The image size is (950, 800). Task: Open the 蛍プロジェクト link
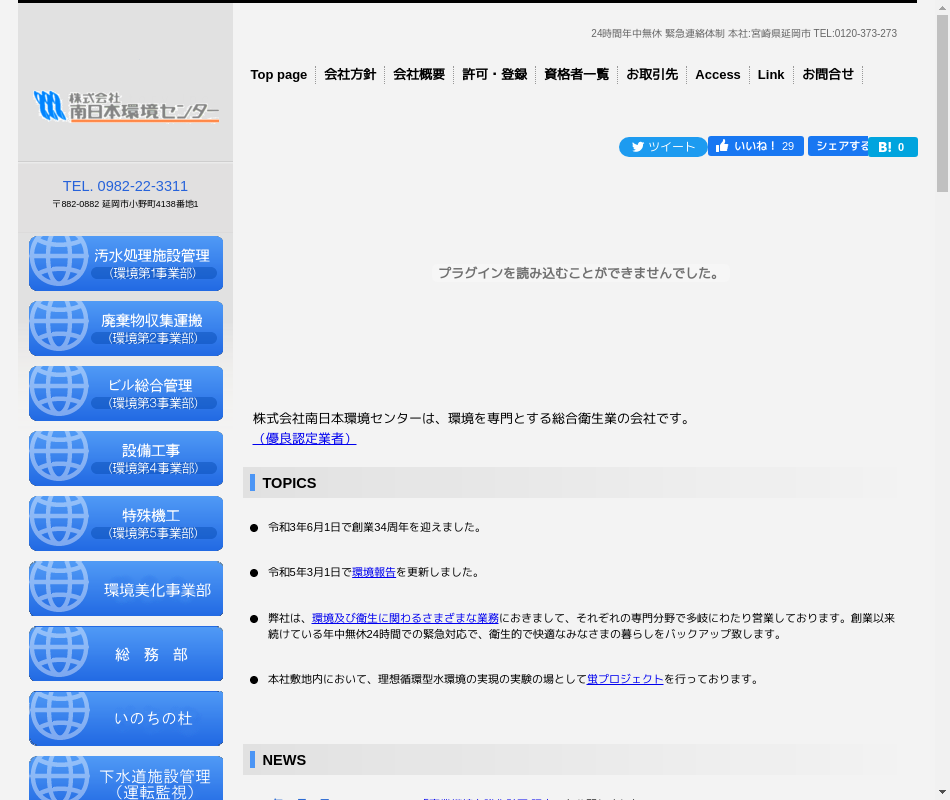[x=625, y=679]
